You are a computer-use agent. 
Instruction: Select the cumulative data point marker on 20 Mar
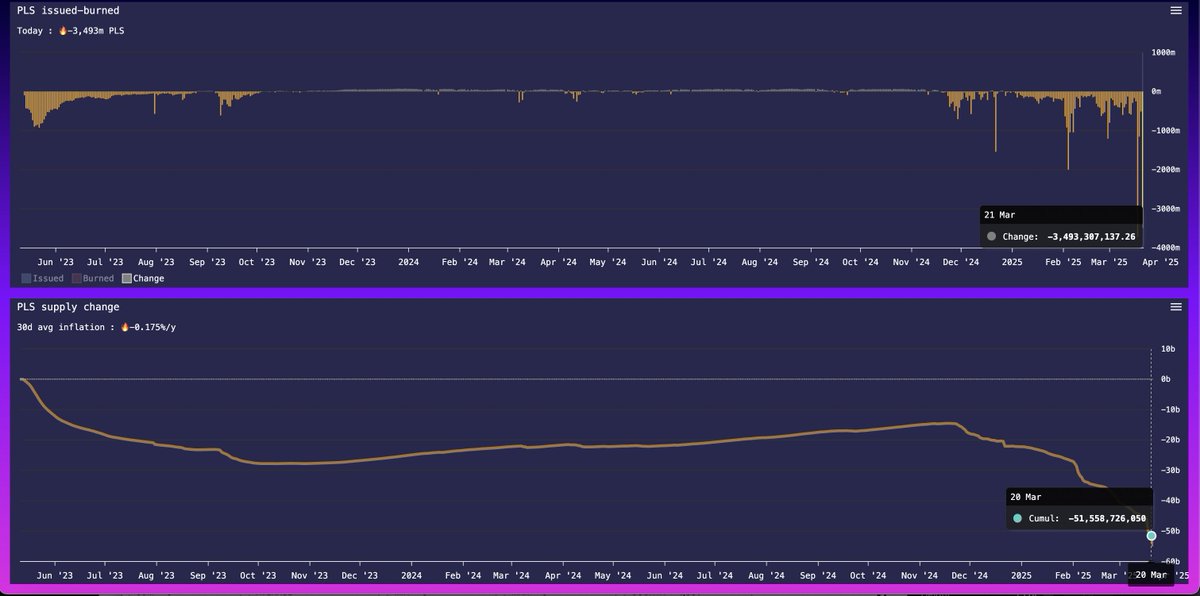(1151, 536)
